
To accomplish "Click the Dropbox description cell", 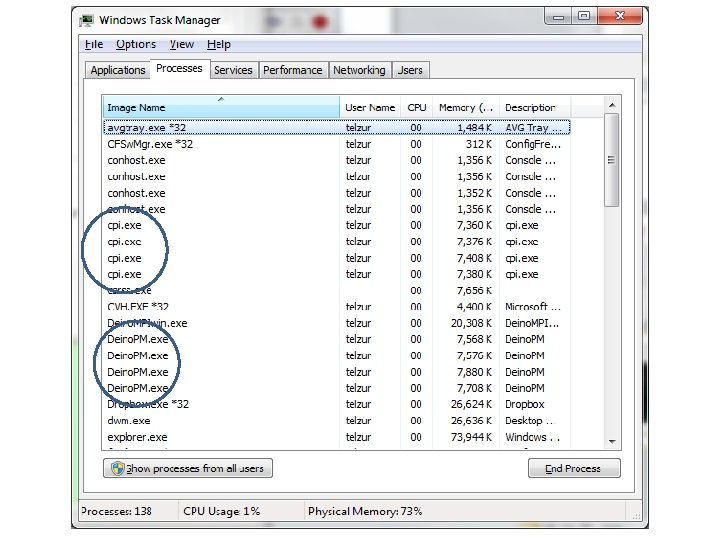I will [x=525, y=405].
